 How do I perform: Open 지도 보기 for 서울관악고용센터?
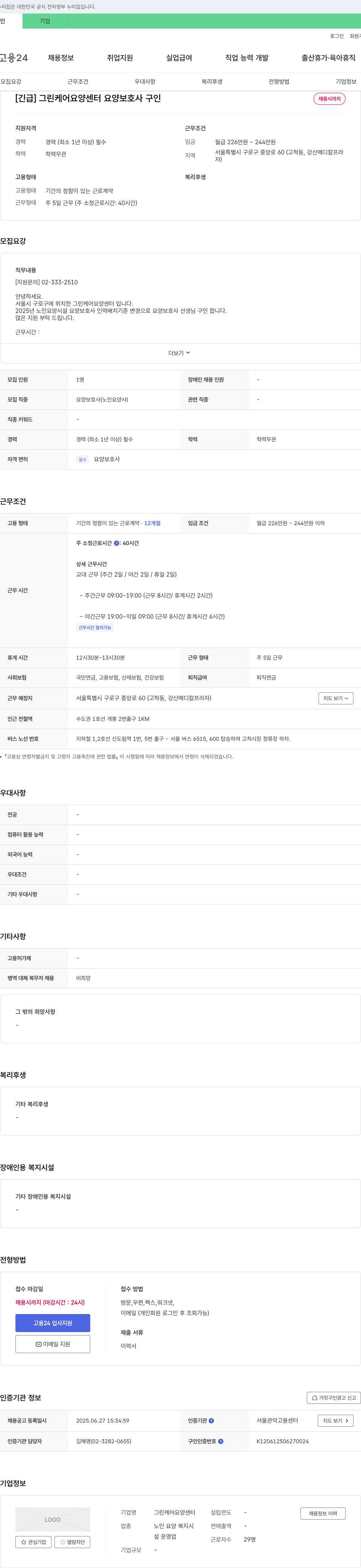335,1421
